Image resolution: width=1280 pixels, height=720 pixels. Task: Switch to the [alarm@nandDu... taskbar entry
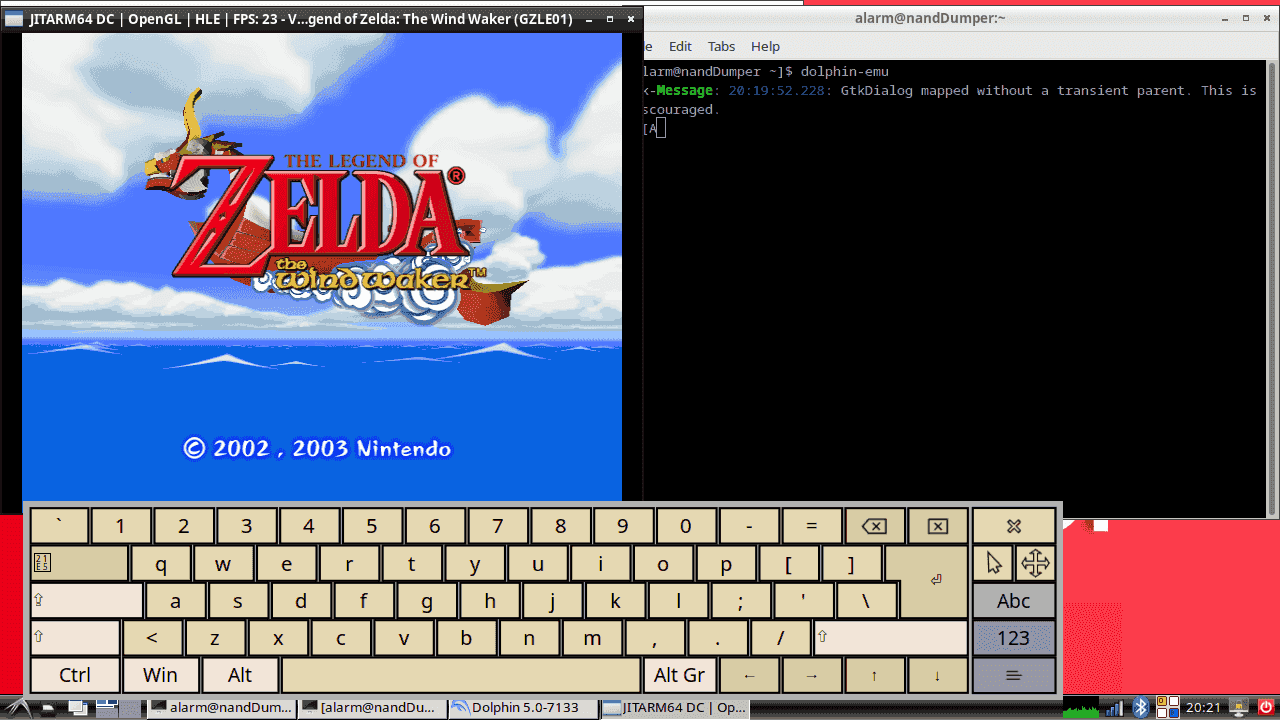tap(372, 708)
